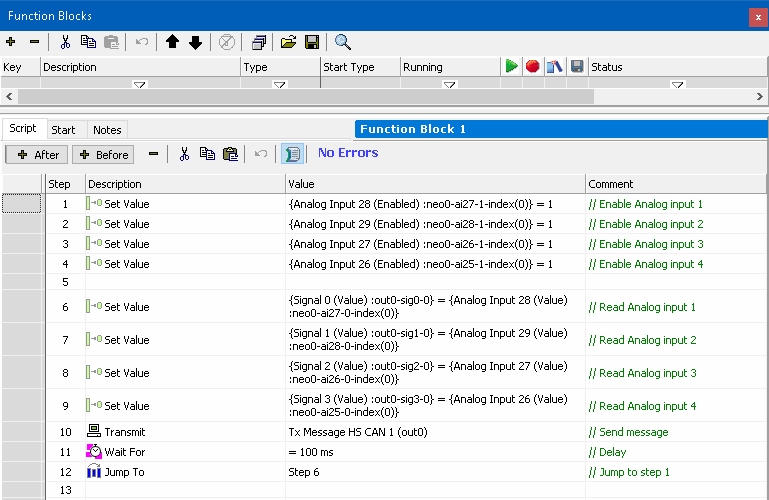Click the magnifying glass search icon
The width and height of the screenshot is (769, 500).
[343, 42]
